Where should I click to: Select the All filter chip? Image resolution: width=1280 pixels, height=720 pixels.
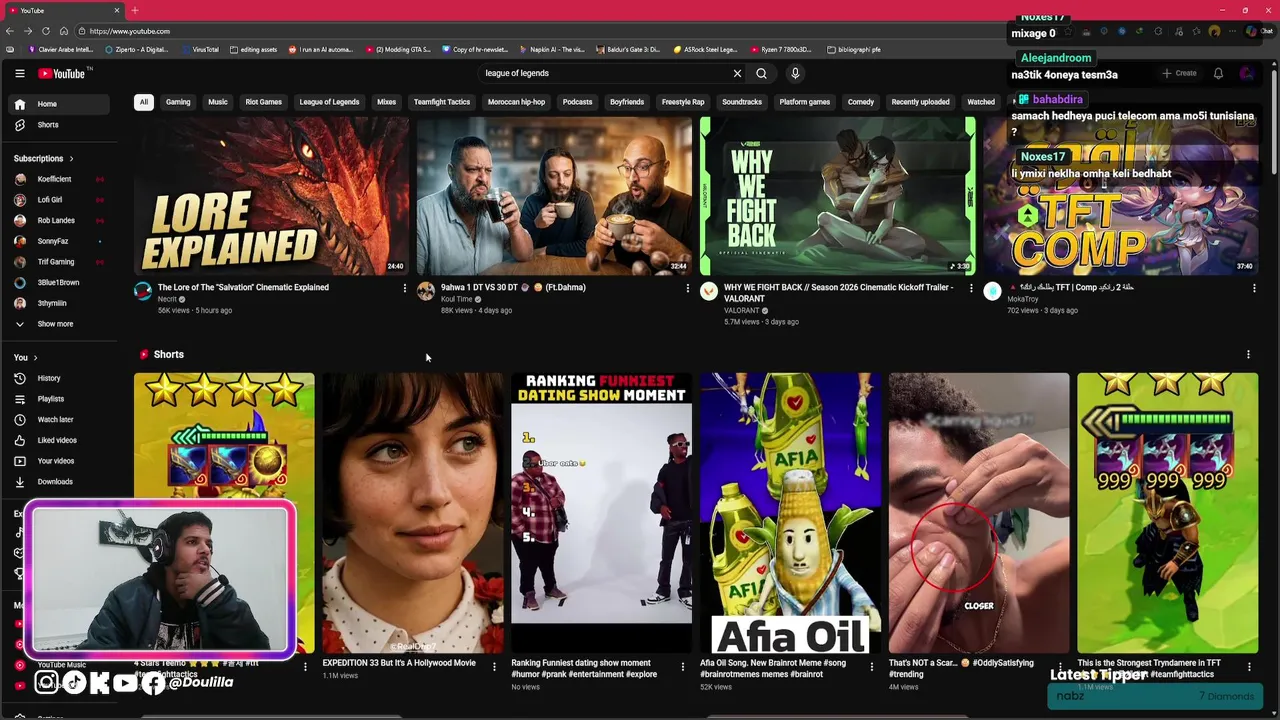click(x=144, y=102)
